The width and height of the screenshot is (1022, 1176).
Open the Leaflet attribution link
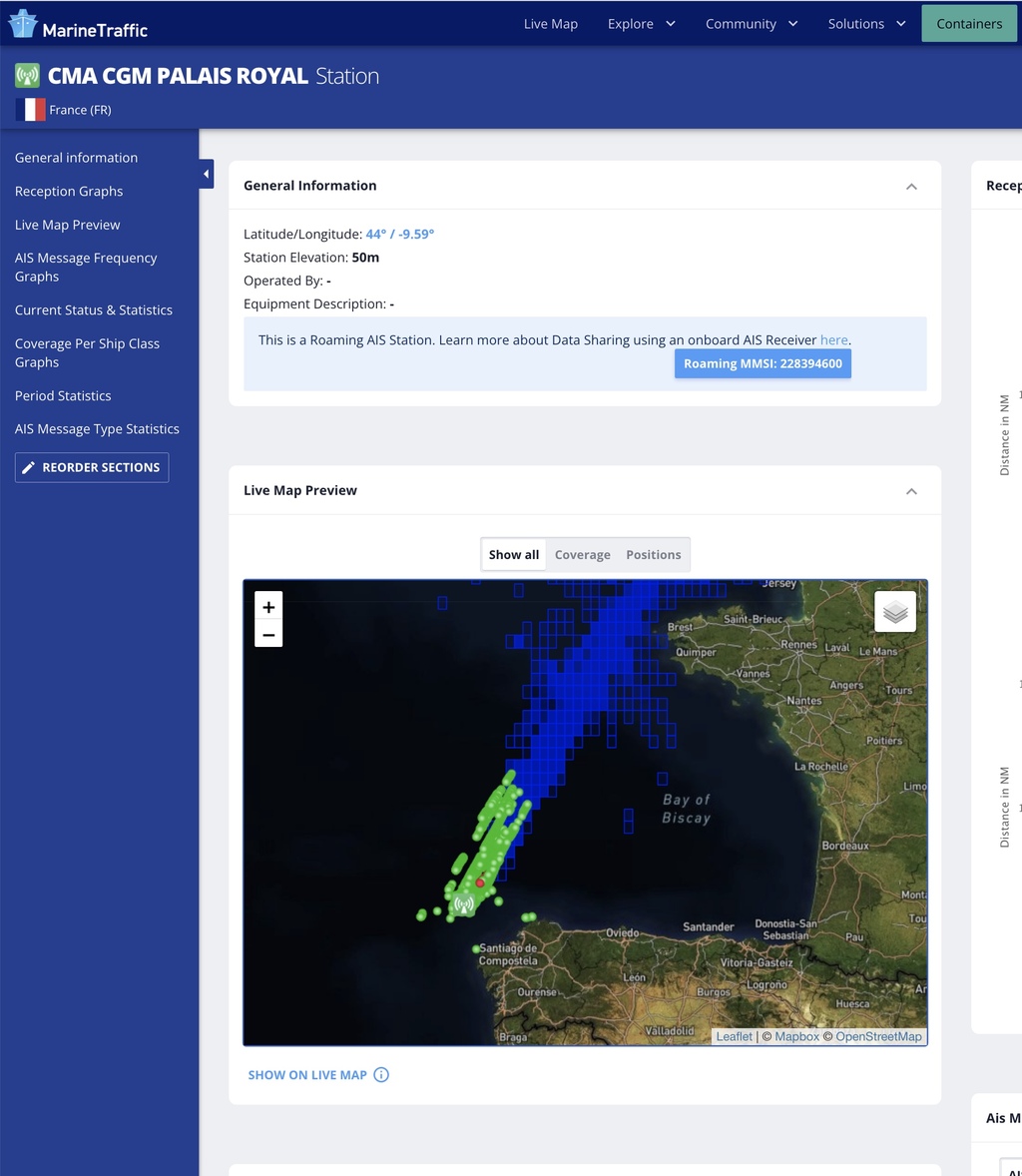735,1036
